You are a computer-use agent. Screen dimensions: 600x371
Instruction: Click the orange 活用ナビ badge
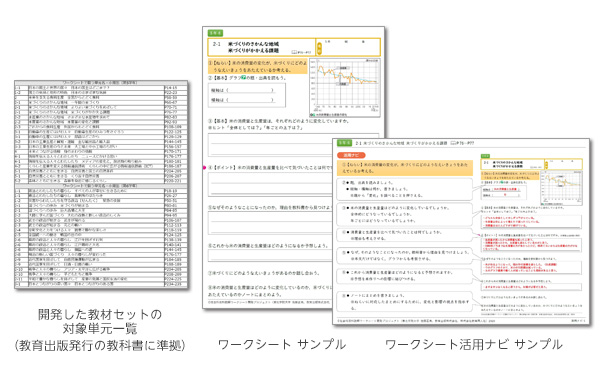[351, 155]
